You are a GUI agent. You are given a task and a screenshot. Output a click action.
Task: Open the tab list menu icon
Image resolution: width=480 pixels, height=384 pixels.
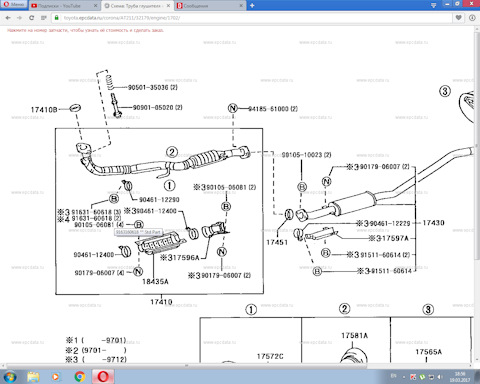433,5
